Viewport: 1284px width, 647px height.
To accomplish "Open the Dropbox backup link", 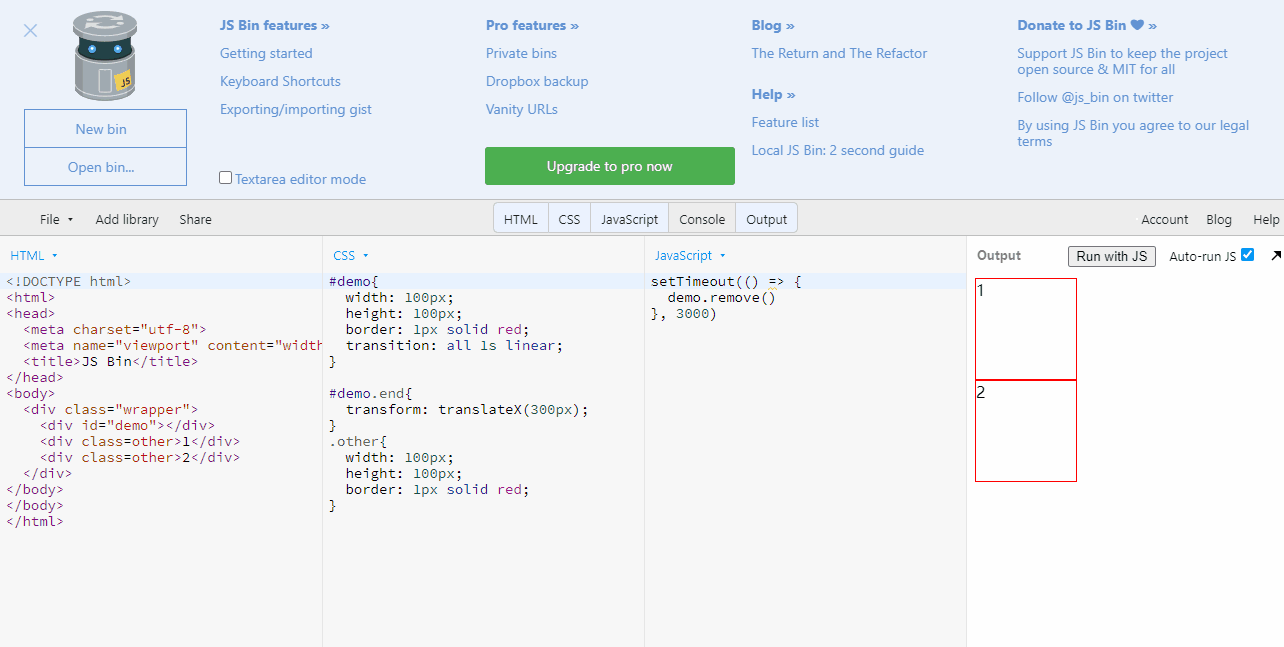I will [x=537, y=81].
